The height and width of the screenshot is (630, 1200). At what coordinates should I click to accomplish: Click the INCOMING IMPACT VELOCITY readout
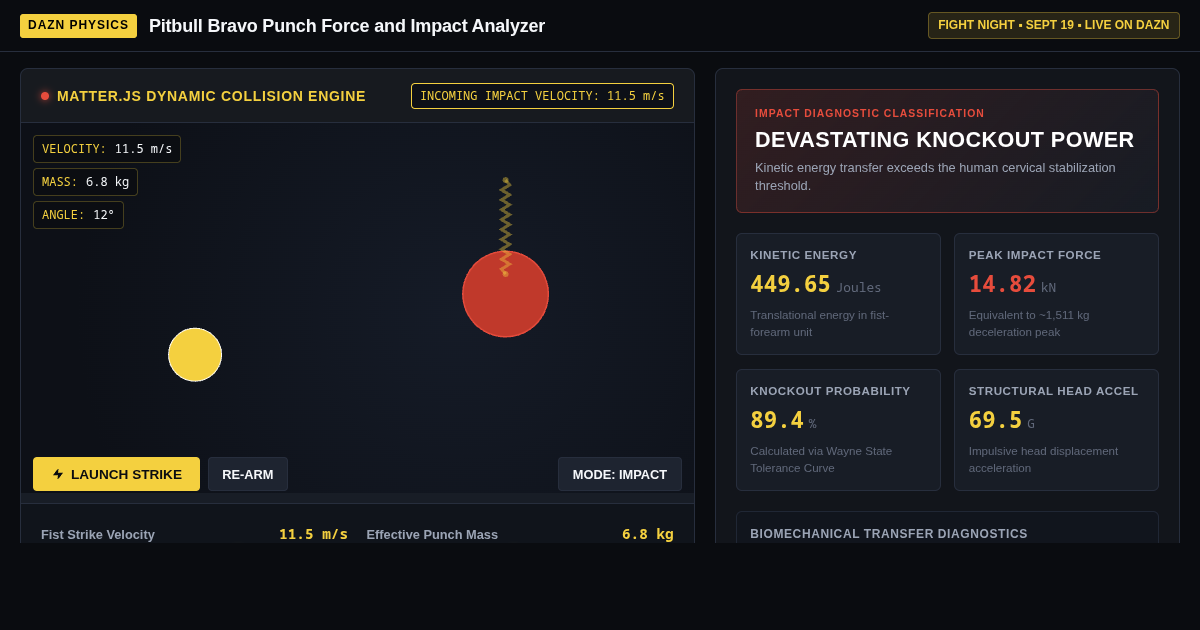[542, 96]
